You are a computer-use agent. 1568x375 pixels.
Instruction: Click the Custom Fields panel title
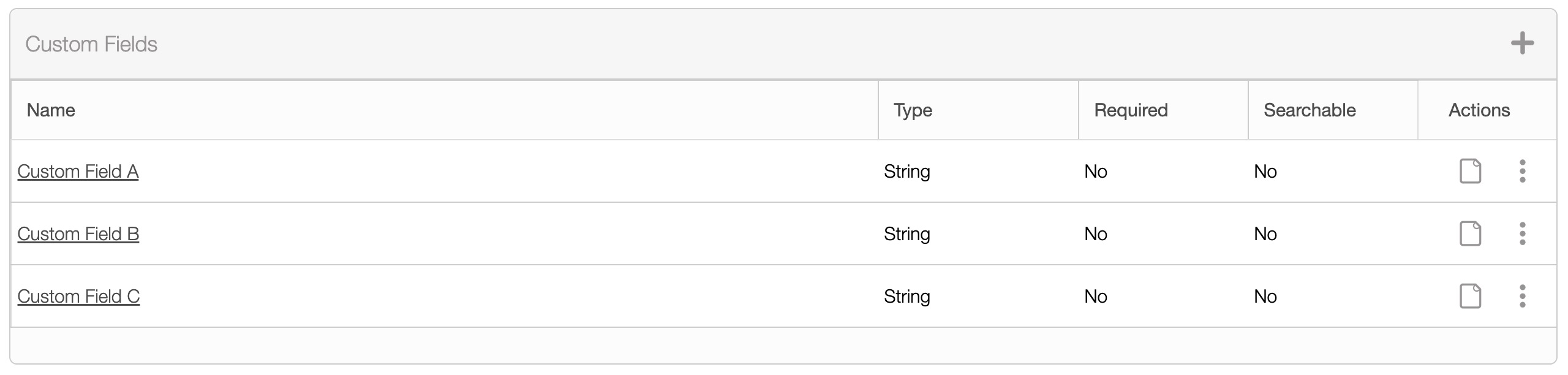91,44
